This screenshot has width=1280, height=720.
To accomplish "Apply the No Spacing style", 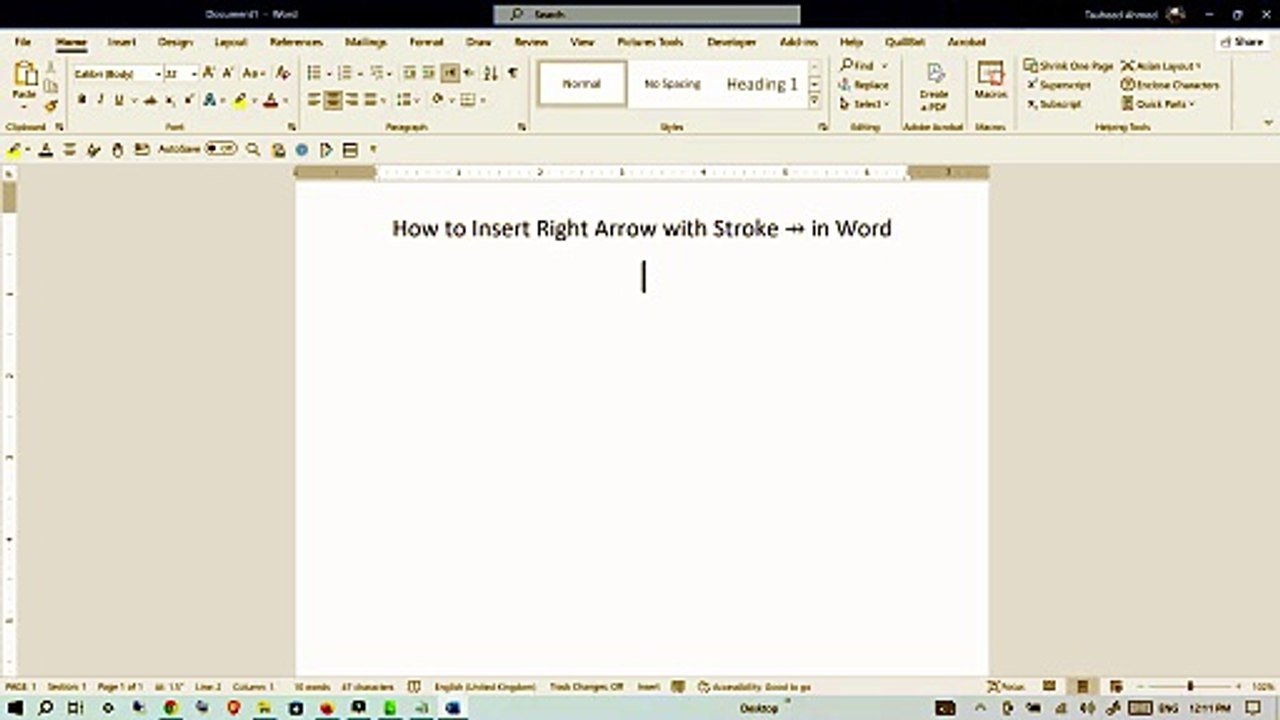I will (672, 84).
